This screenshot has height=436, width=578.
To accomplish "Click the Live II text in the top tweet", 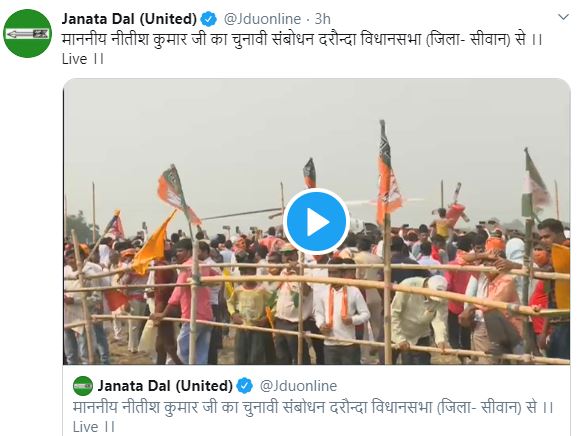I will pos(83,59).
